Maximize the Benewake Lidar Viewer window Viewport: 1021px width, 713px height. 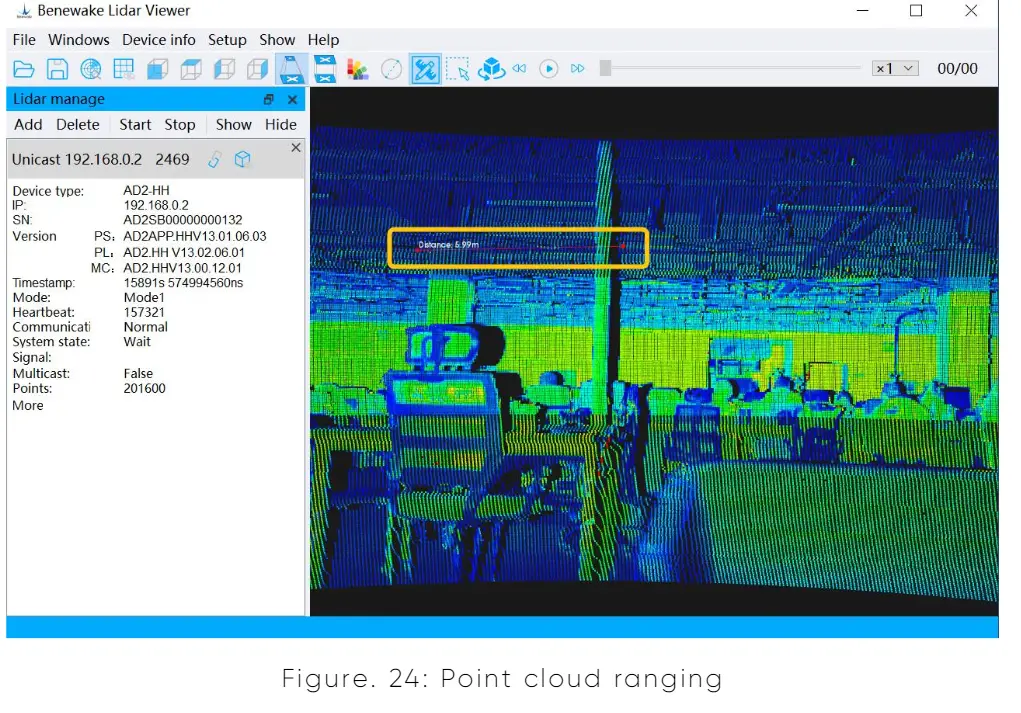pyautogui.click(x=916, y=10)
